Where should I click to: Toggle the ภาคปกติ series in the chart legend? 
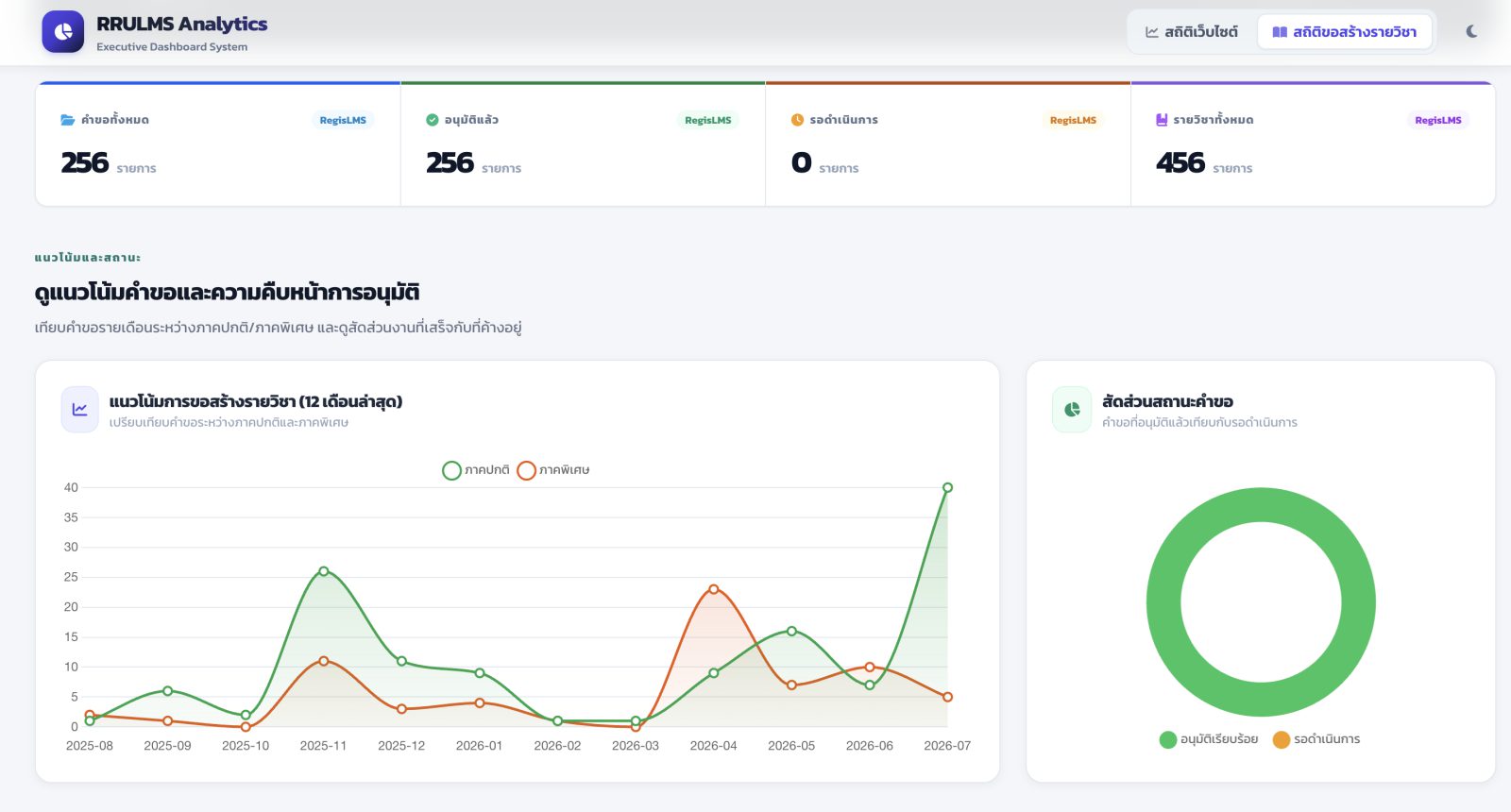(476, 470)
